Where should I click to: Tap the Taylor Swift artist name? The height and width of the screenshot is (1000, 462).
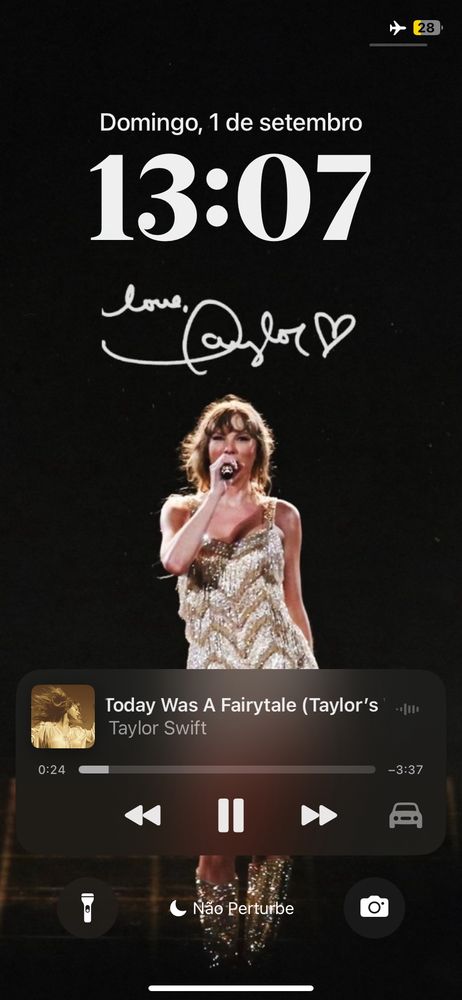click(x=158, y=728)
